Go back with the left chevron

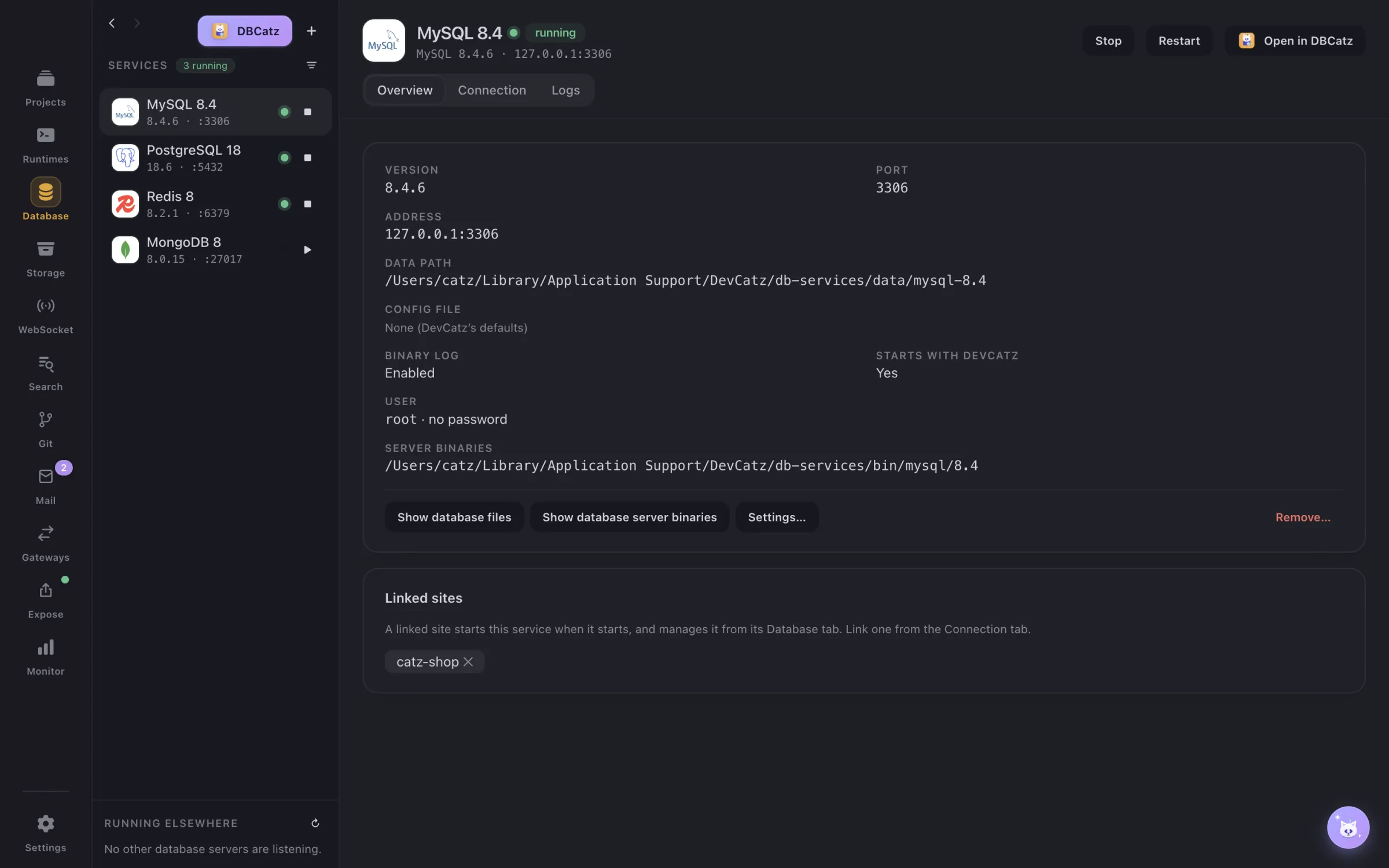click(x=112, y=23)
